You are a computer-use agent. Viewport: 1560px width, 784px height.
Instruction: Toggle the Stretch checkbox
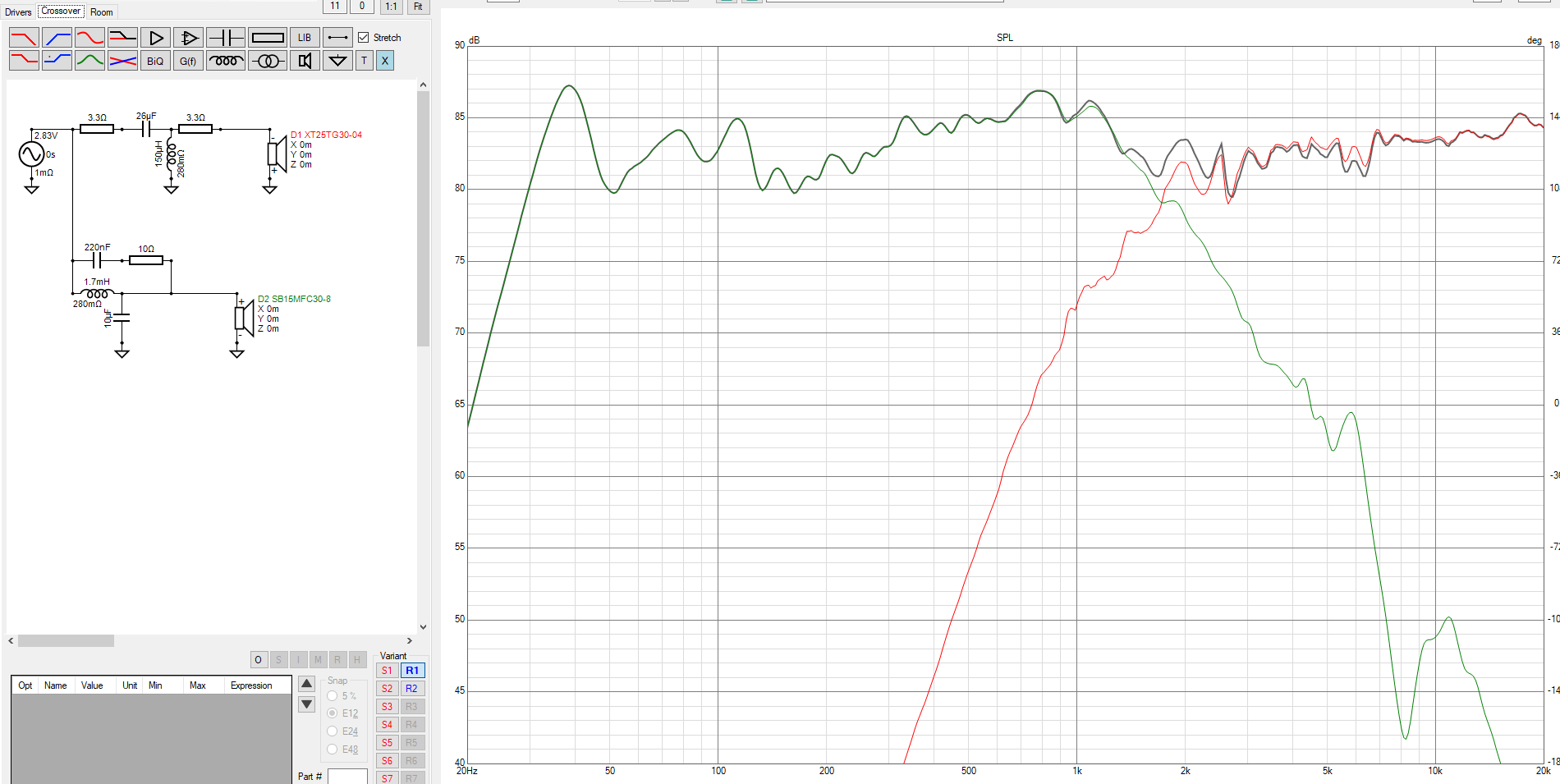[364, 38]
